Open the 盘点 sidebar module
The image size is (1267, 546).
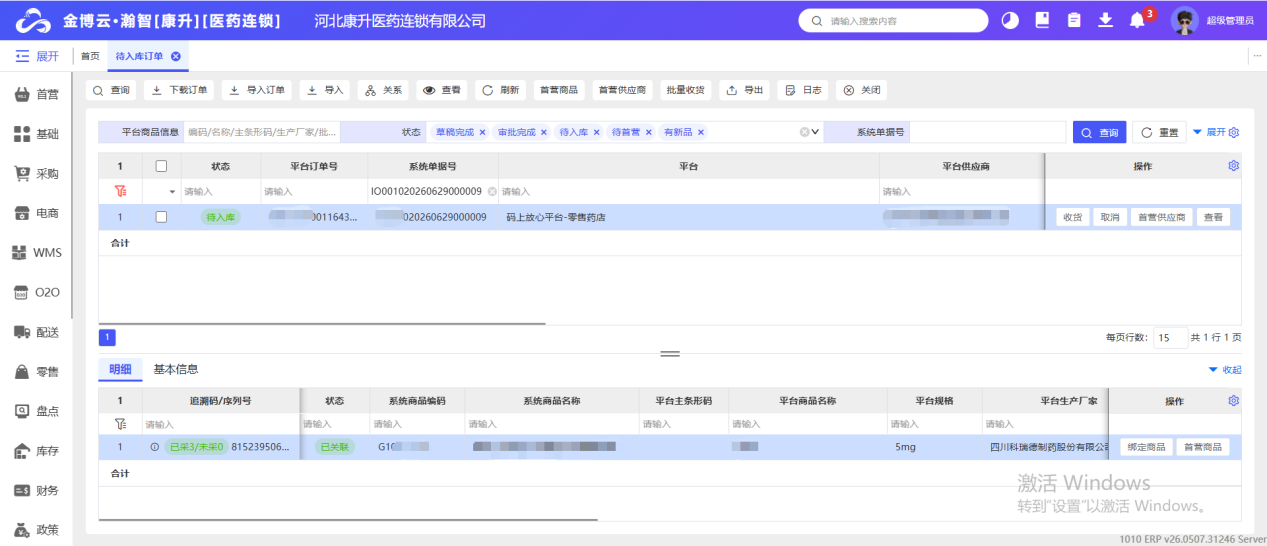click(x=36, y=411)
